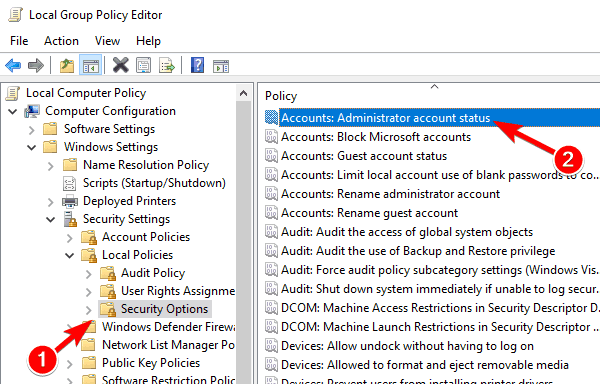Collapse the Local Policies node
Image resolution: width=600 pixels, height=384 pixels.
[x=70, y=255]
